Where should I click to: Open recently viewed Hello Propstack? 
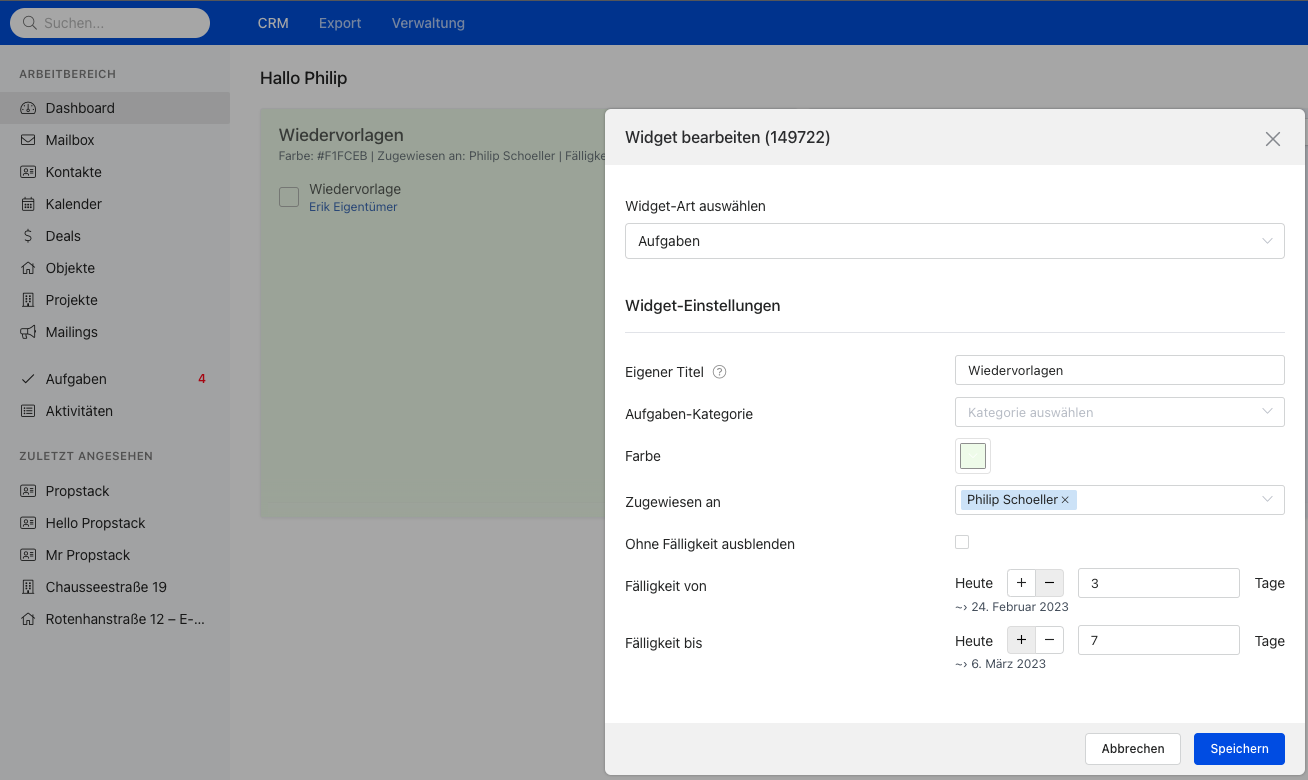(x=115, y=523)
